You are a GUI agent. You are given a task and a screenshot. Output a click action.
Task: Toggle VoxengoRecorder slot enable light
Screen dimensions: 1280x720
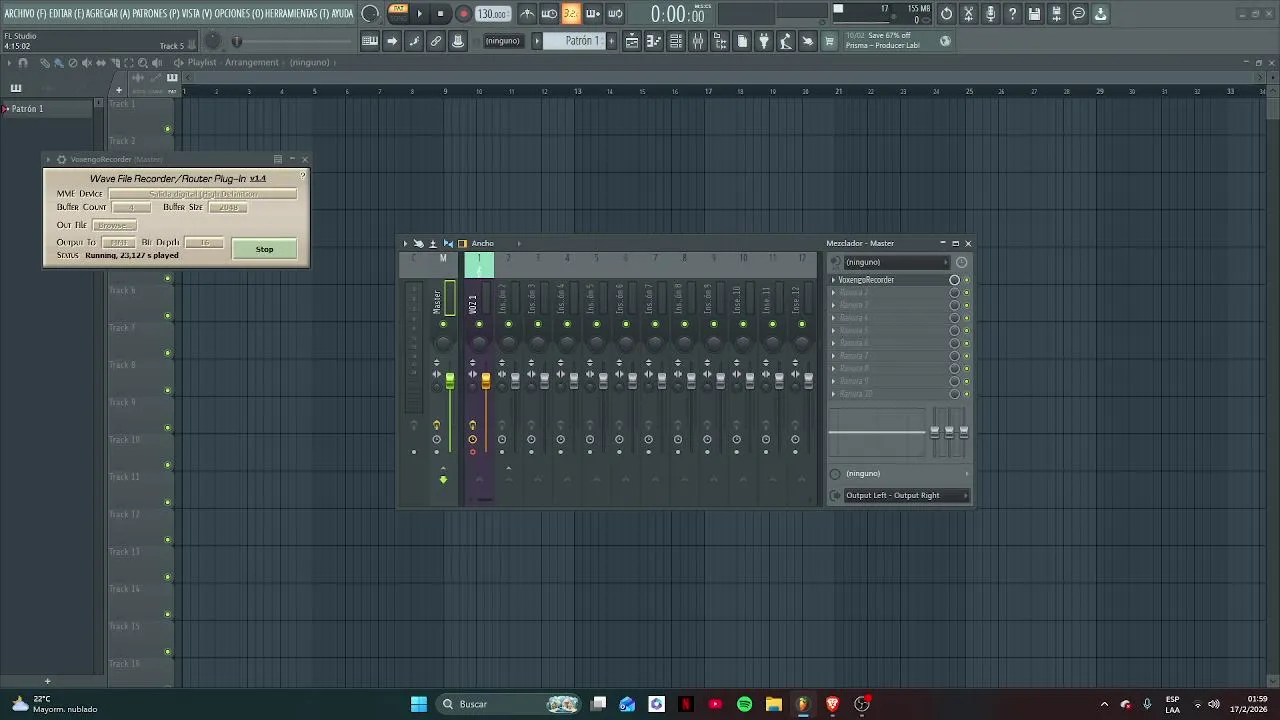[966, 280]
